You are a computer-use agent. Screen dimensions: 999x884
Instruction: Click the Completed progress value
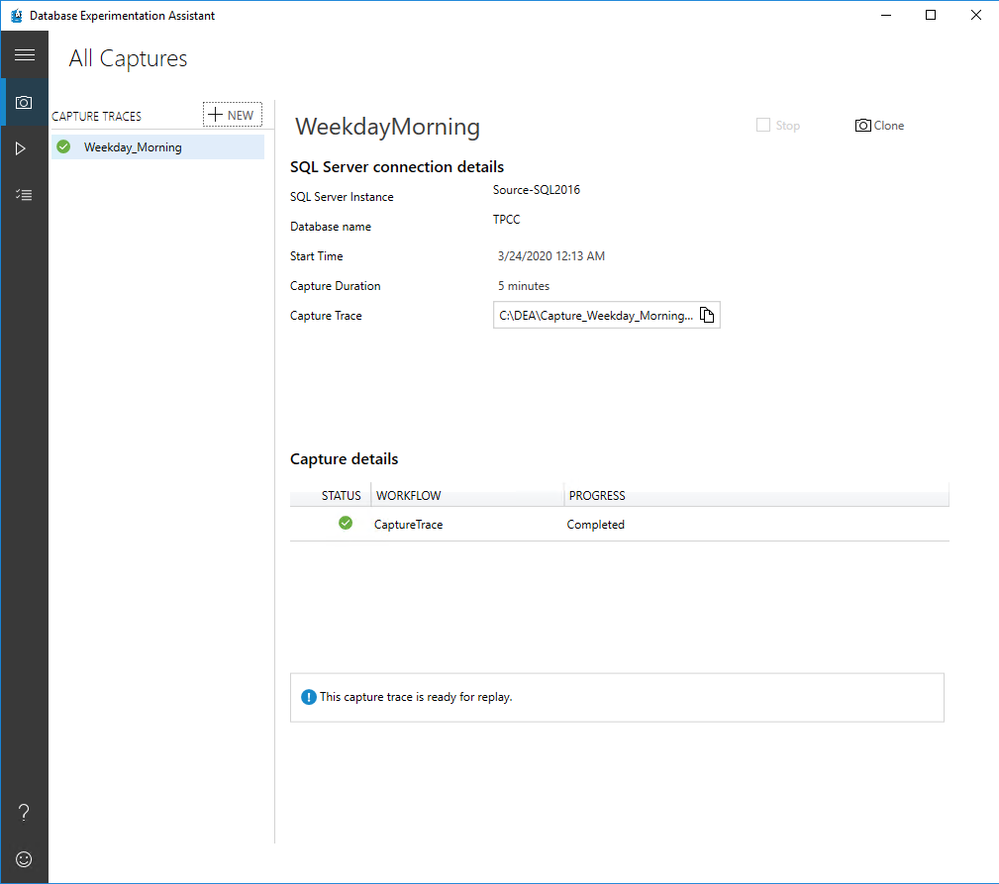click(x=596, y=525)
